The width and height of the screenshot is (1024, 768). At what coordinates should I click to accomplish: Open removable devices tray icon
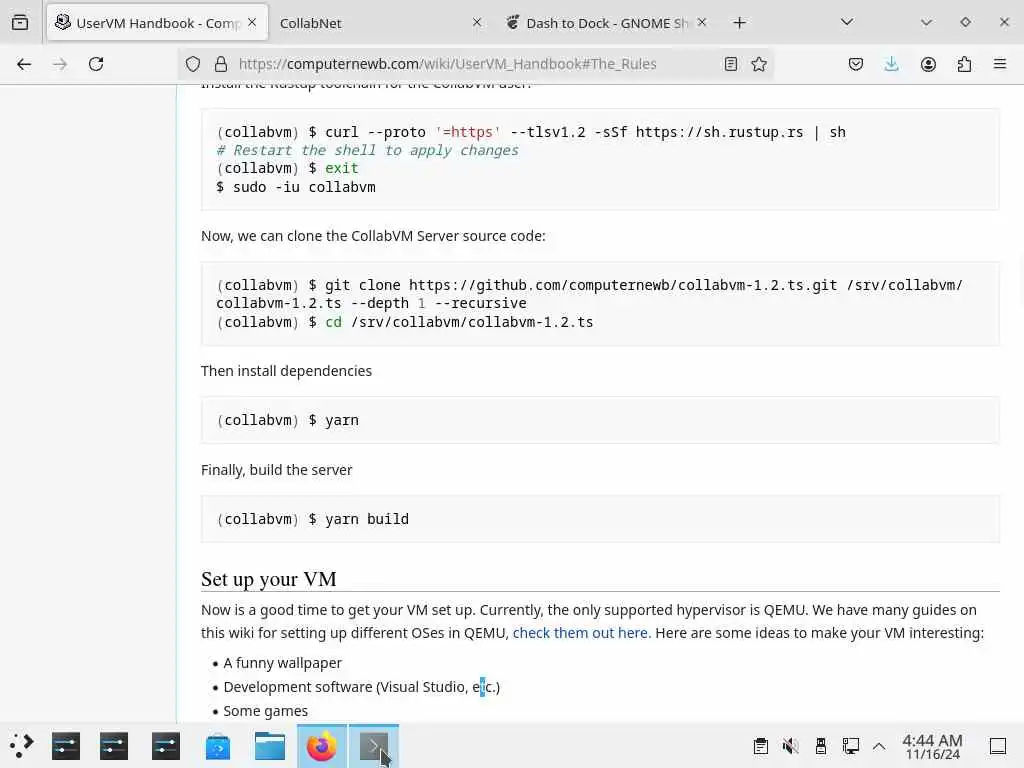821,746
